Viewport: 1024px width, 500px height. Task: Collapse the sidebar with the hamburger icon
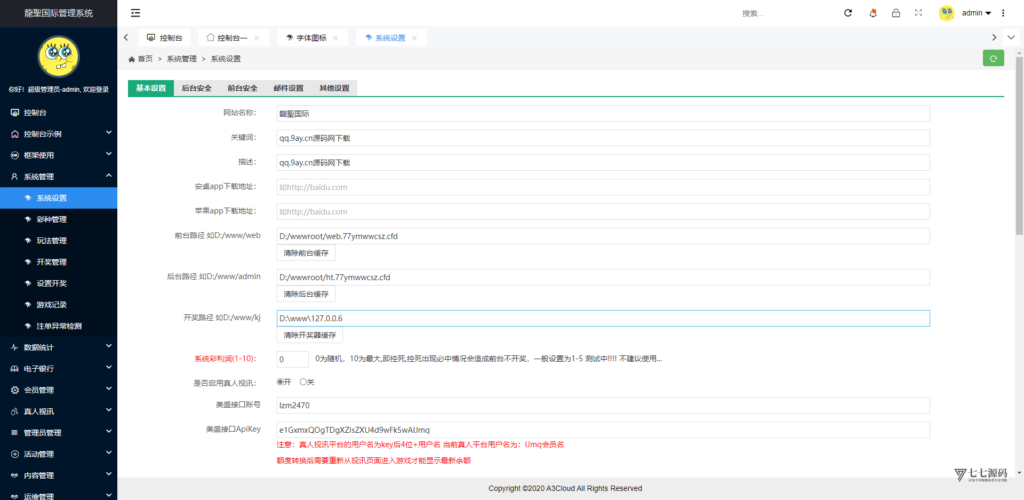[135, 13]
